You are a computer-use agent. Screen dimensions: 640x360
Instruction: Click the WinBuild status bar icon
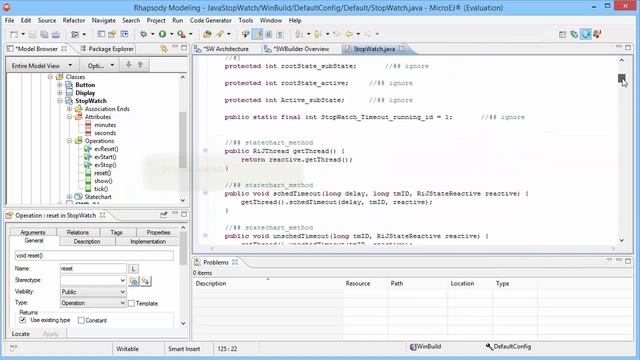[x=413, y=347]
